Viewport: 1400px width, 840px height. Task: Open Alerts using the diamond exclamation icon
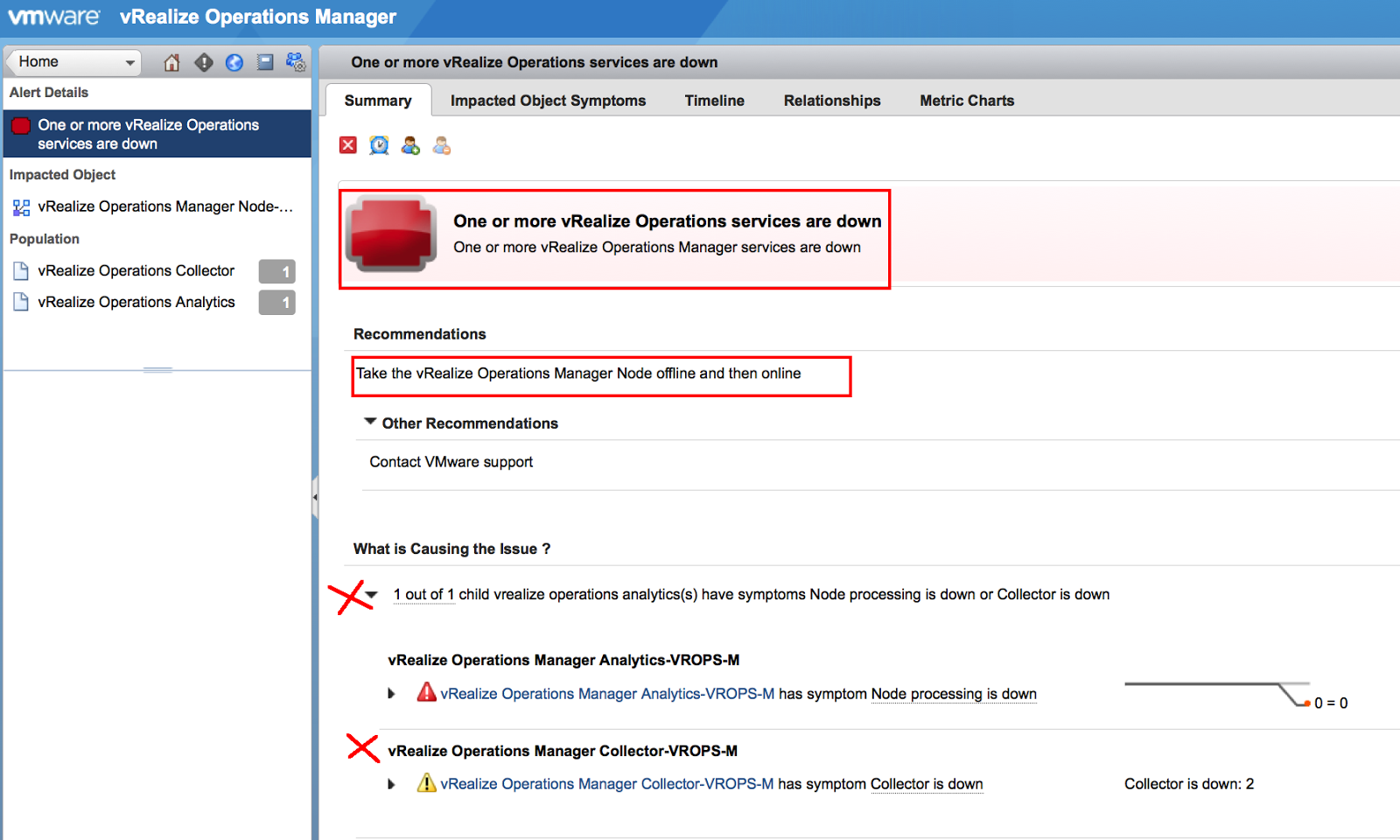(x=204, y=62)
